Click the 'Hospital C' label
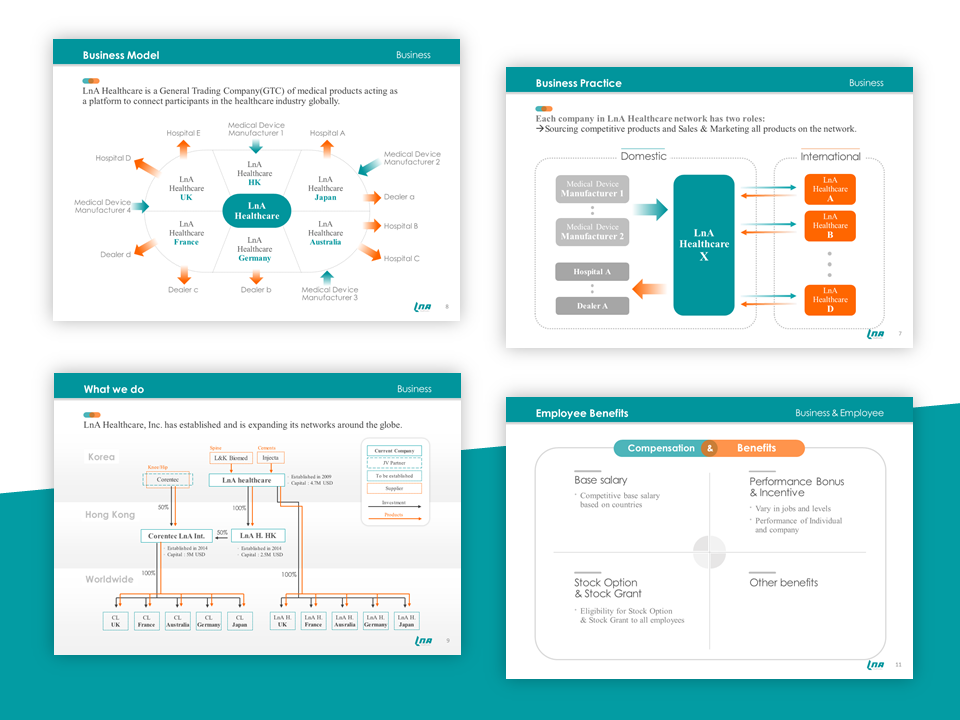 point(401,258)
